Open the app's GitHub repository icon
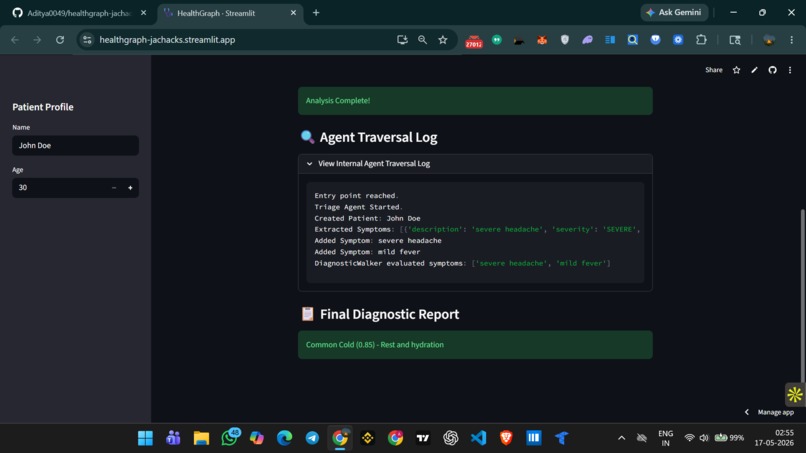This screenshot has height=453, width=806. [772, 70]
